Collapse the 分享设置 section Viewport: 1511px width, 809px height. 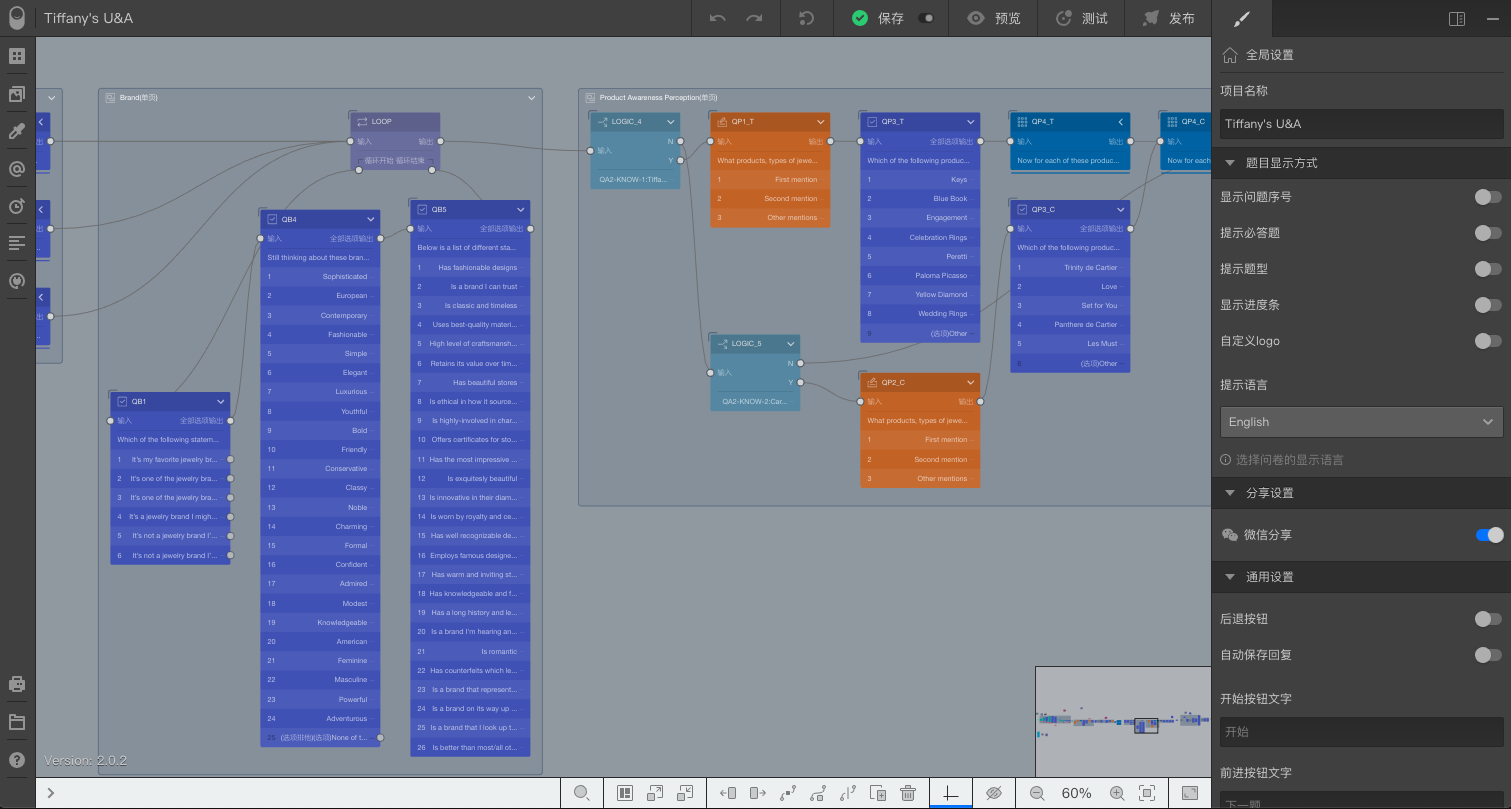tap(1230, 493)
